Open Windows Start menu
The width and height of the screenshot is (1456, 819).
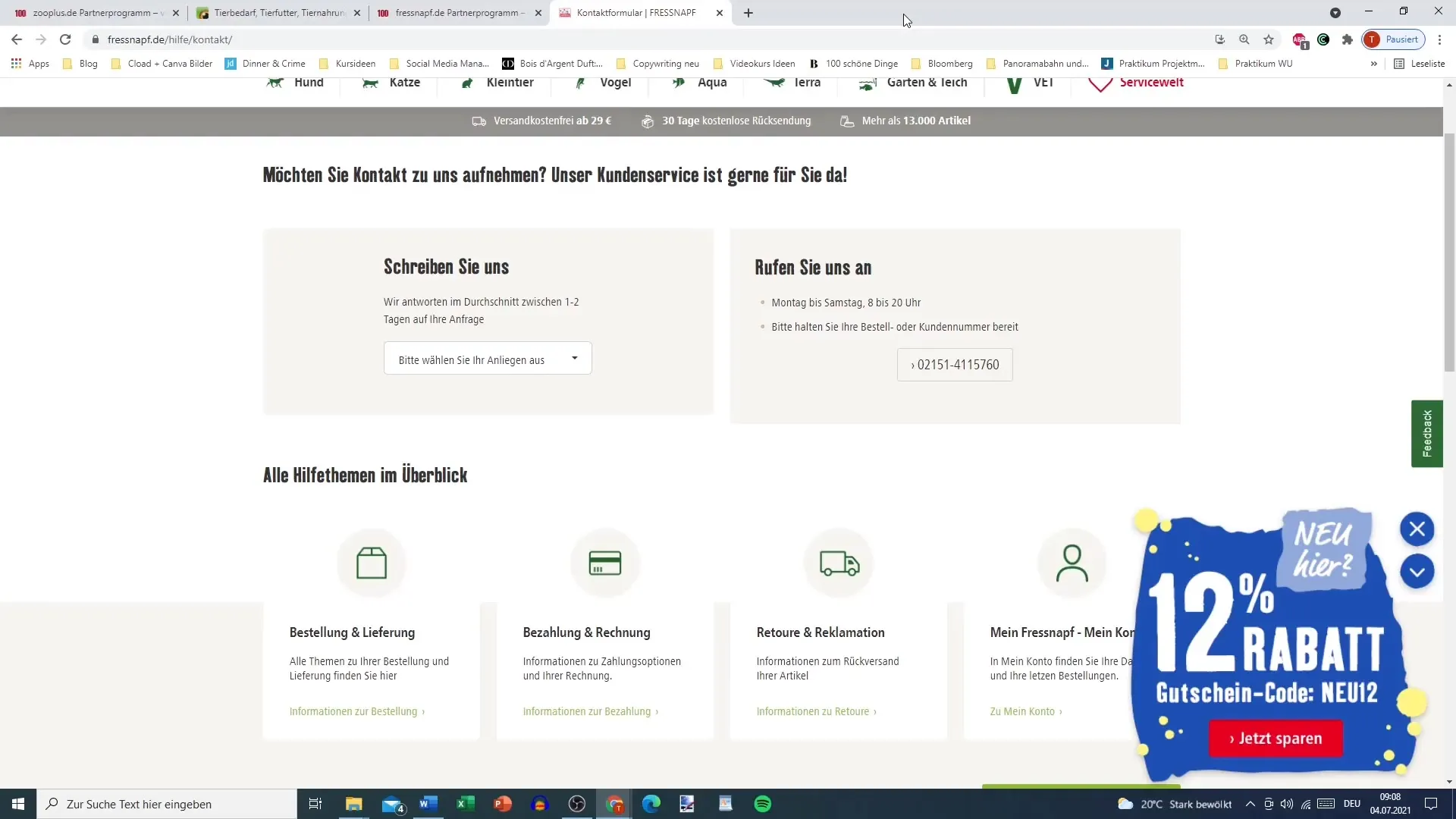tap(18, 804)
